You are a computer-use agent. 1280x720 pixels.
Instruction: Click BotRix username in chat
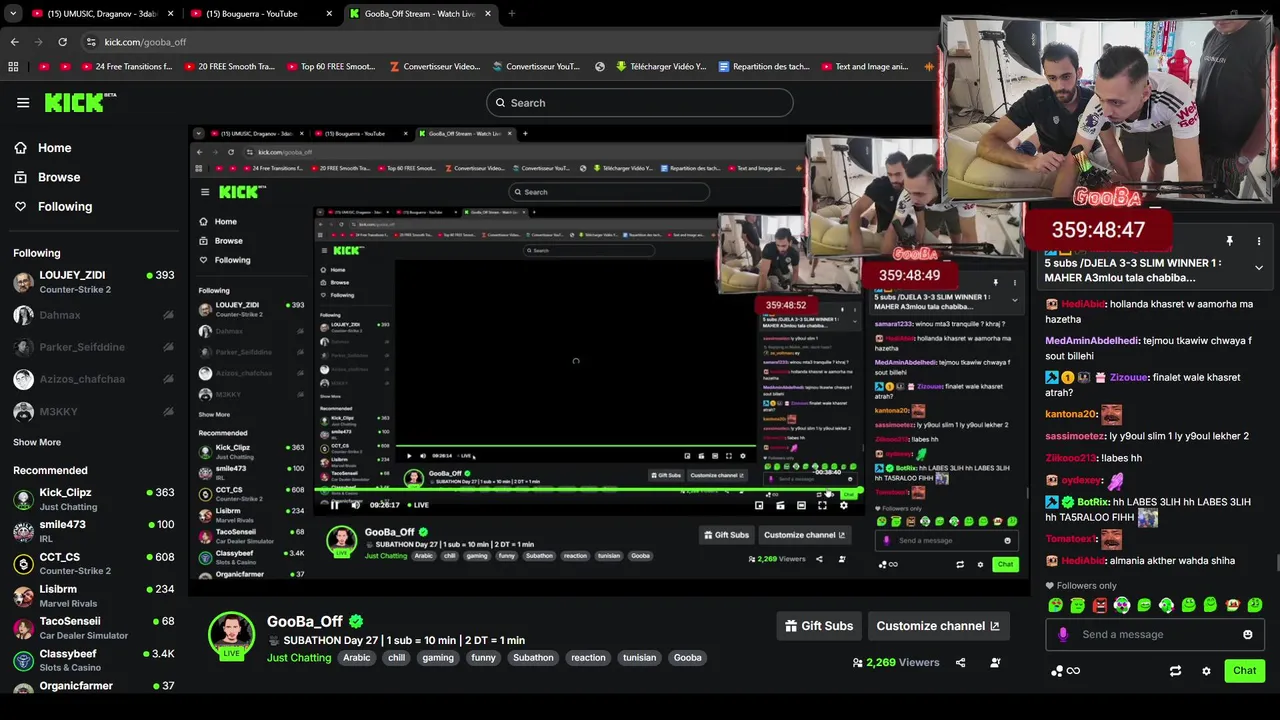pos(1093,502)
